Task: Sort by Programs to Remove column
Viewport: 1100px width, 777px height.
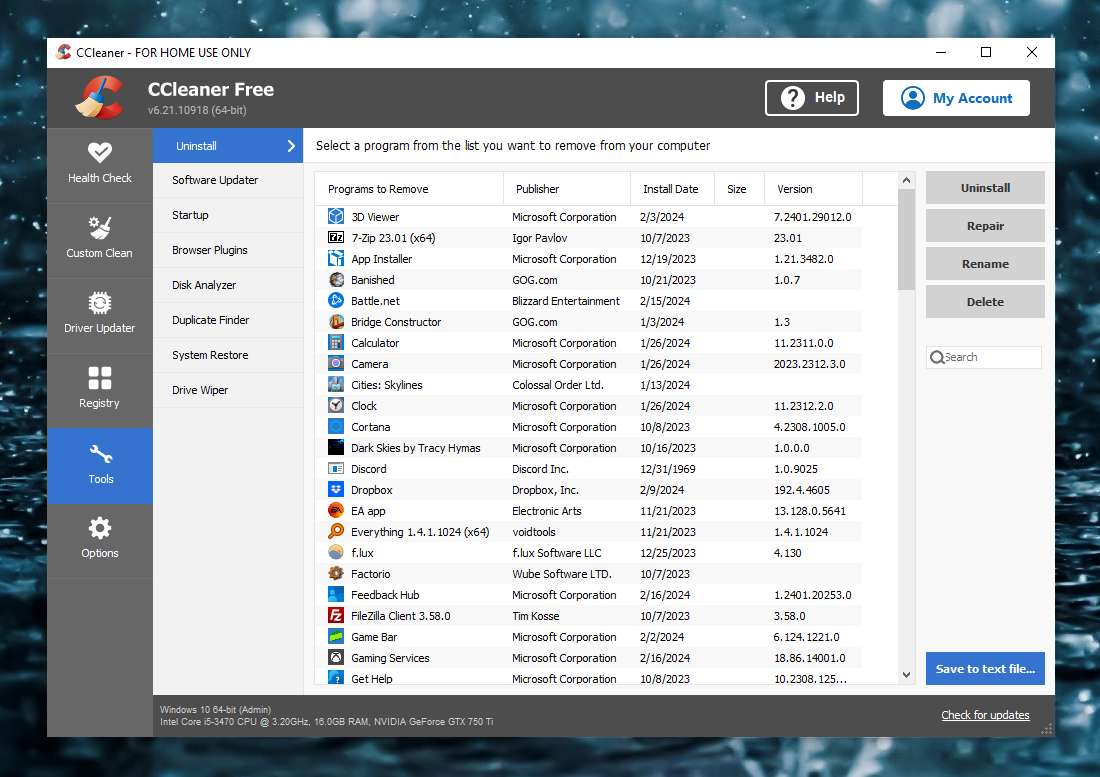Action: (x=410, y=189)
